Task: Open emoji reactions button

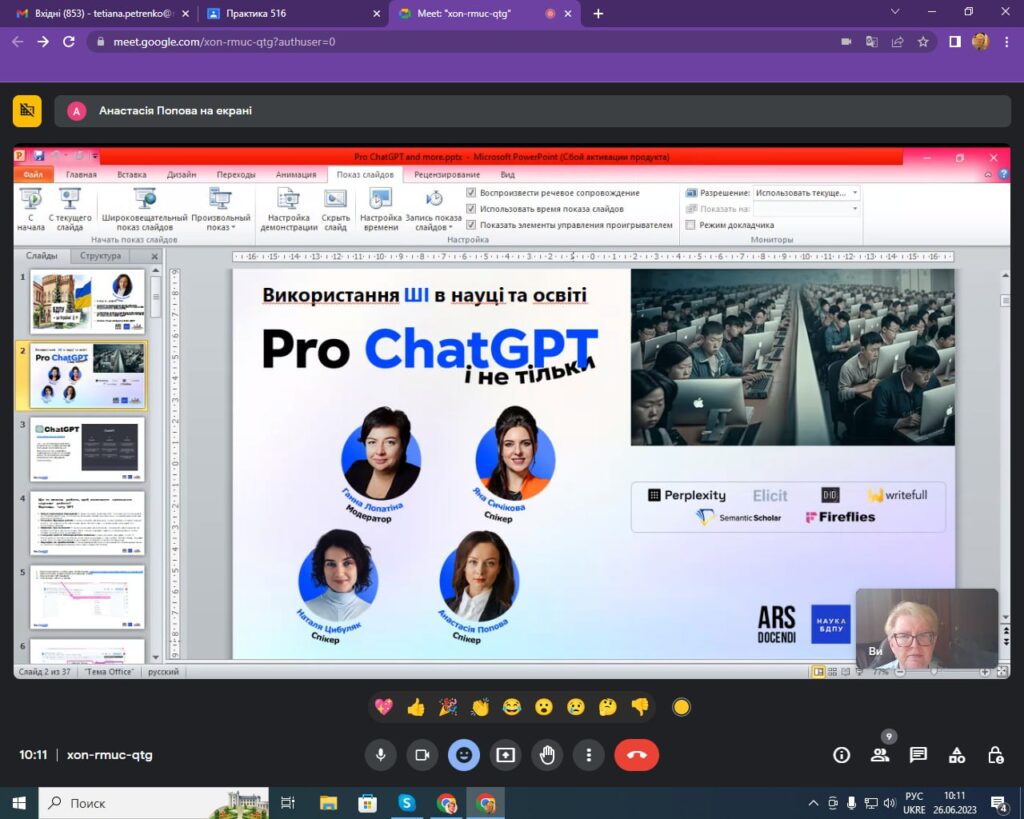Action: [463, 755]
